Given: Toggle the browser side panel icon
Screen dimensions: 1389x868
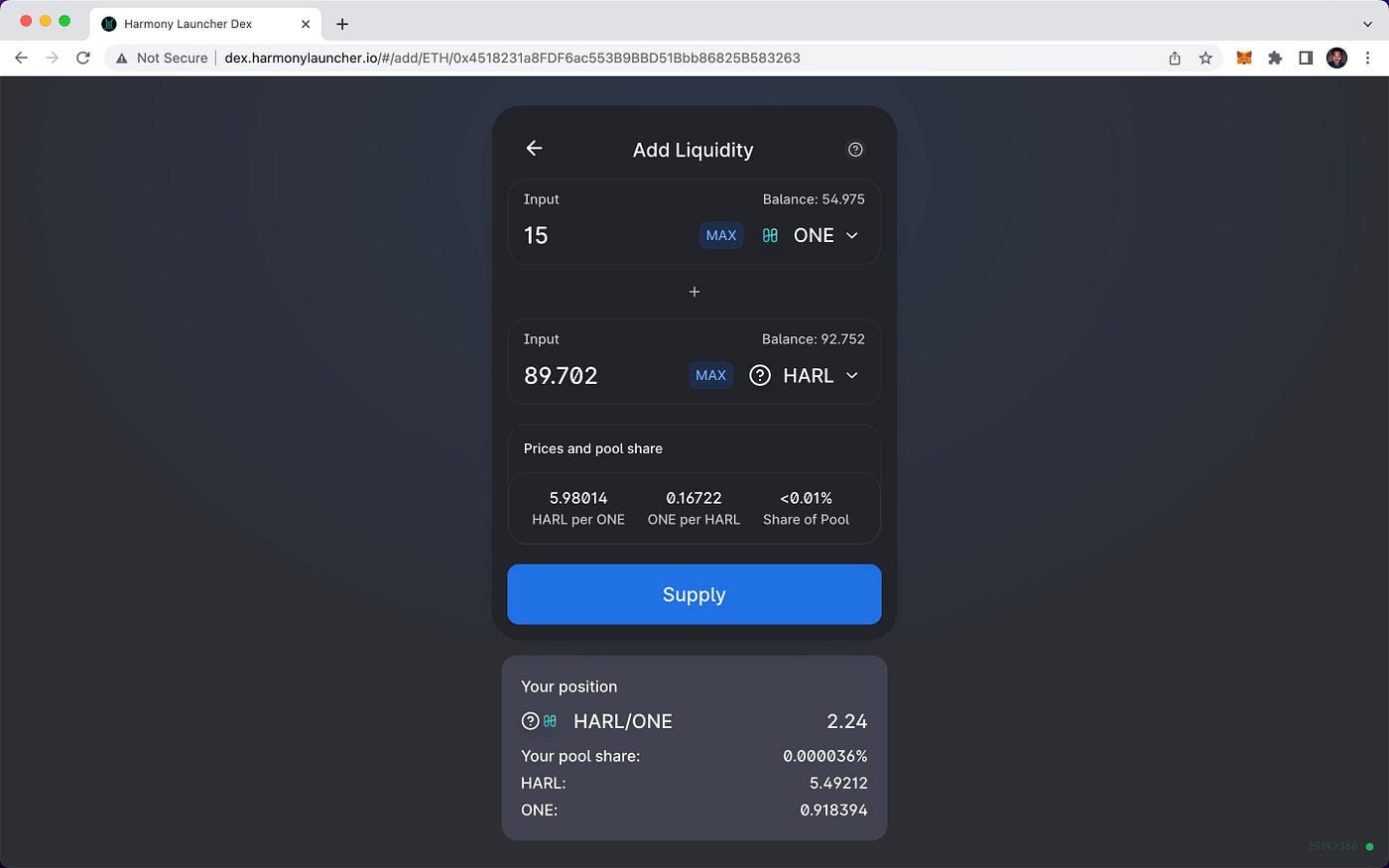Looking at the screenshot, I should click(1306, 58).
